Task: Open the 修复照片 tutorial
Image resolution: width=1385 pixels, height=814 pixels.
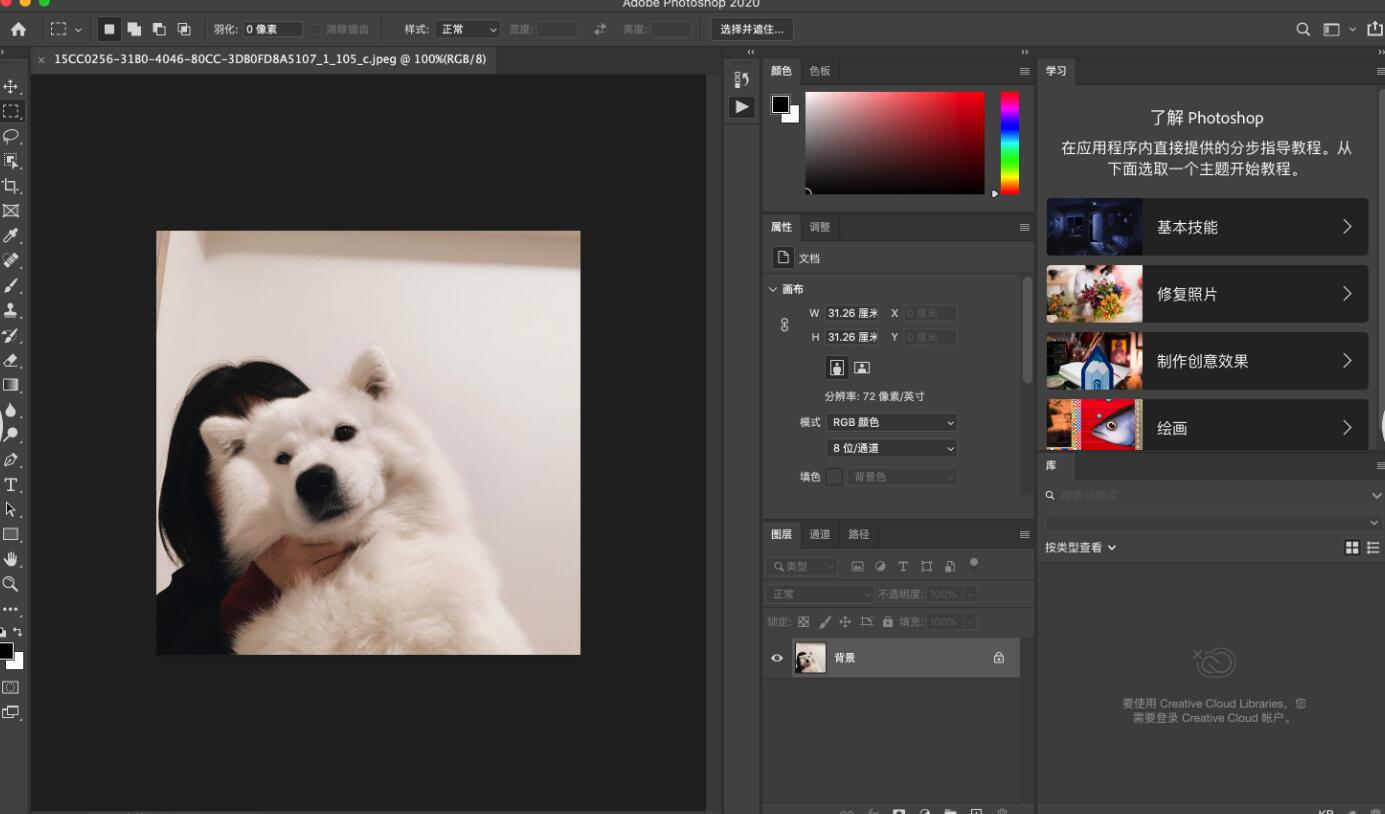Action: tap(1207, 294)
